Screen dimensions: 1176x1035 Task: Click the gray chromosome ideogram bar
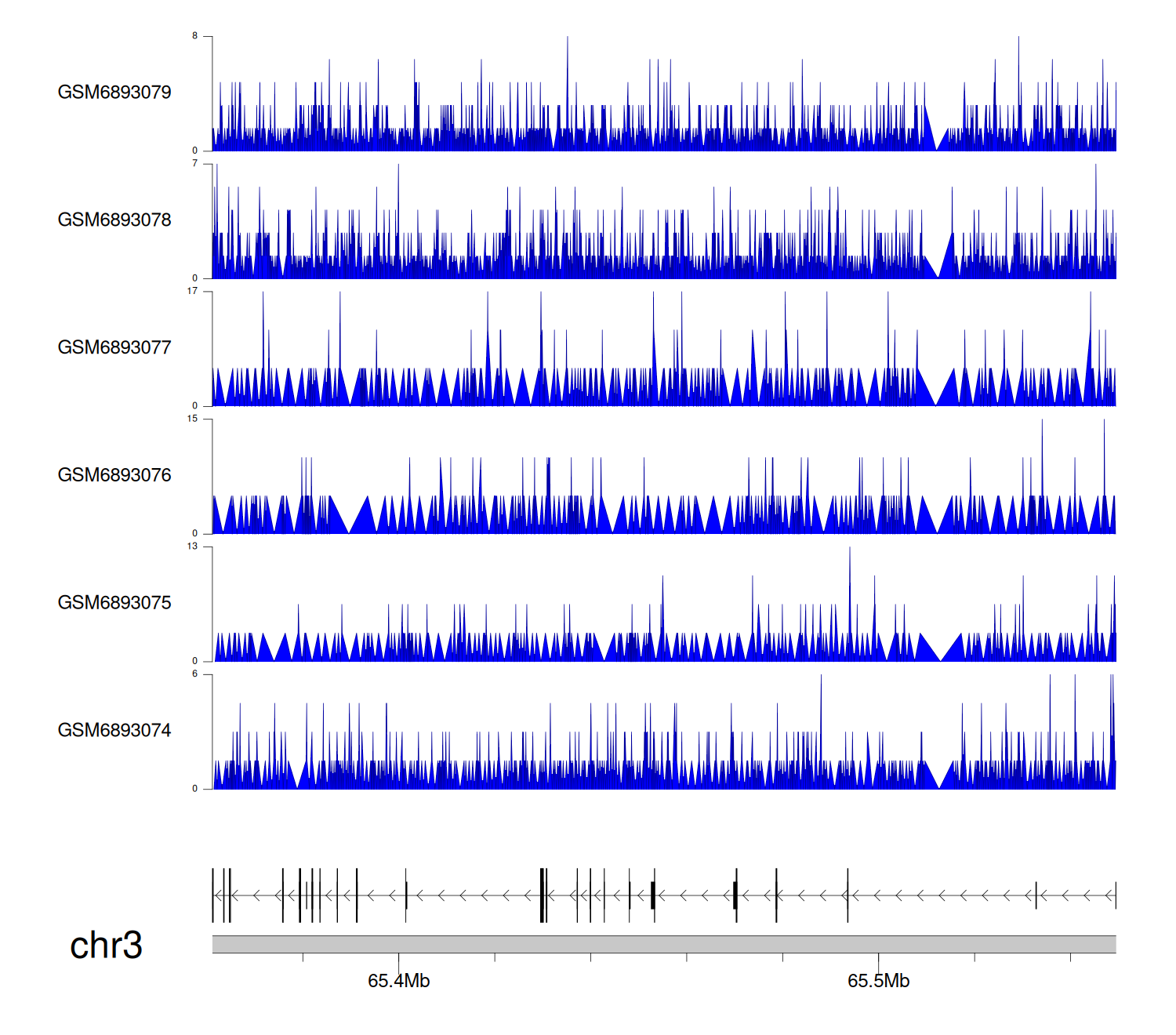coord(663,944)
